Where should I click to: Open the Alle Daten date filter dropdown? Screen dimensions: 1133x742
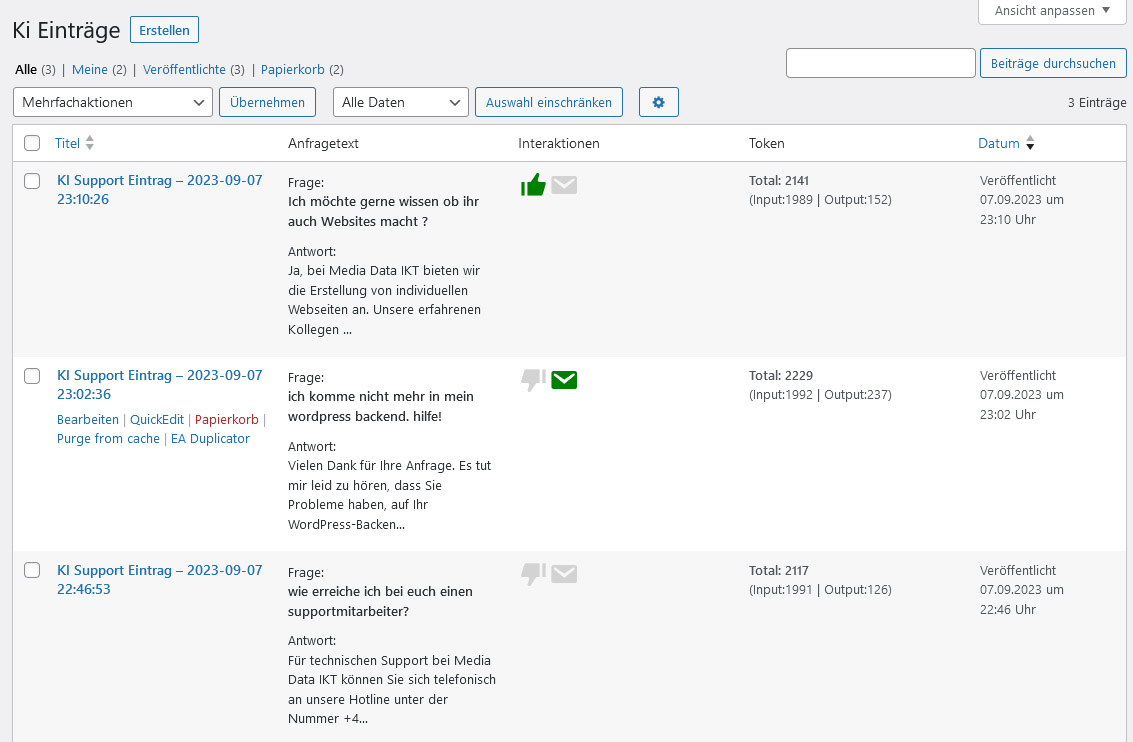pyautogui.click(x=400, y=103)
